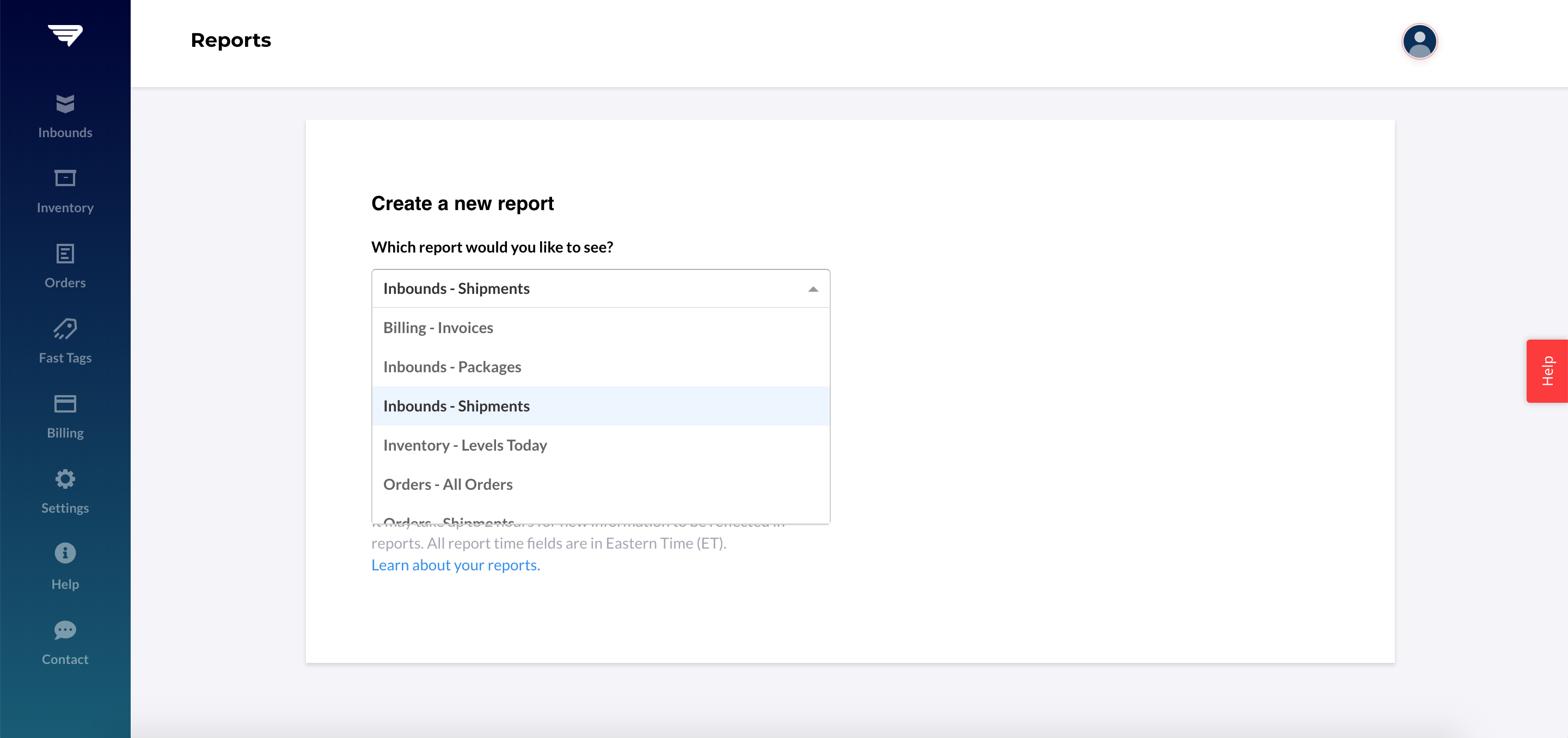Click the Inbounds - Shipments selected field

pyautogui.click(x=600, y=288)
